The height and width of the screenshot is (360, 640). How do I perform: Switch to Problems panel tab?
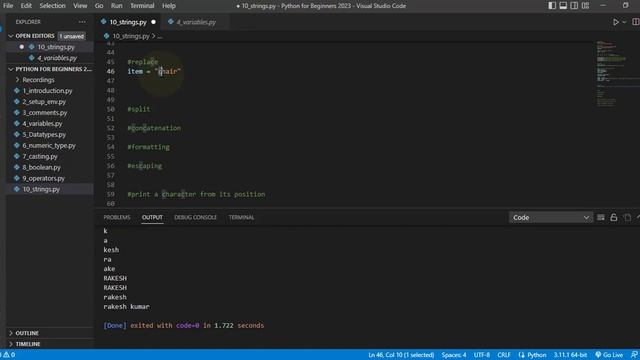(x=117, y=217)
